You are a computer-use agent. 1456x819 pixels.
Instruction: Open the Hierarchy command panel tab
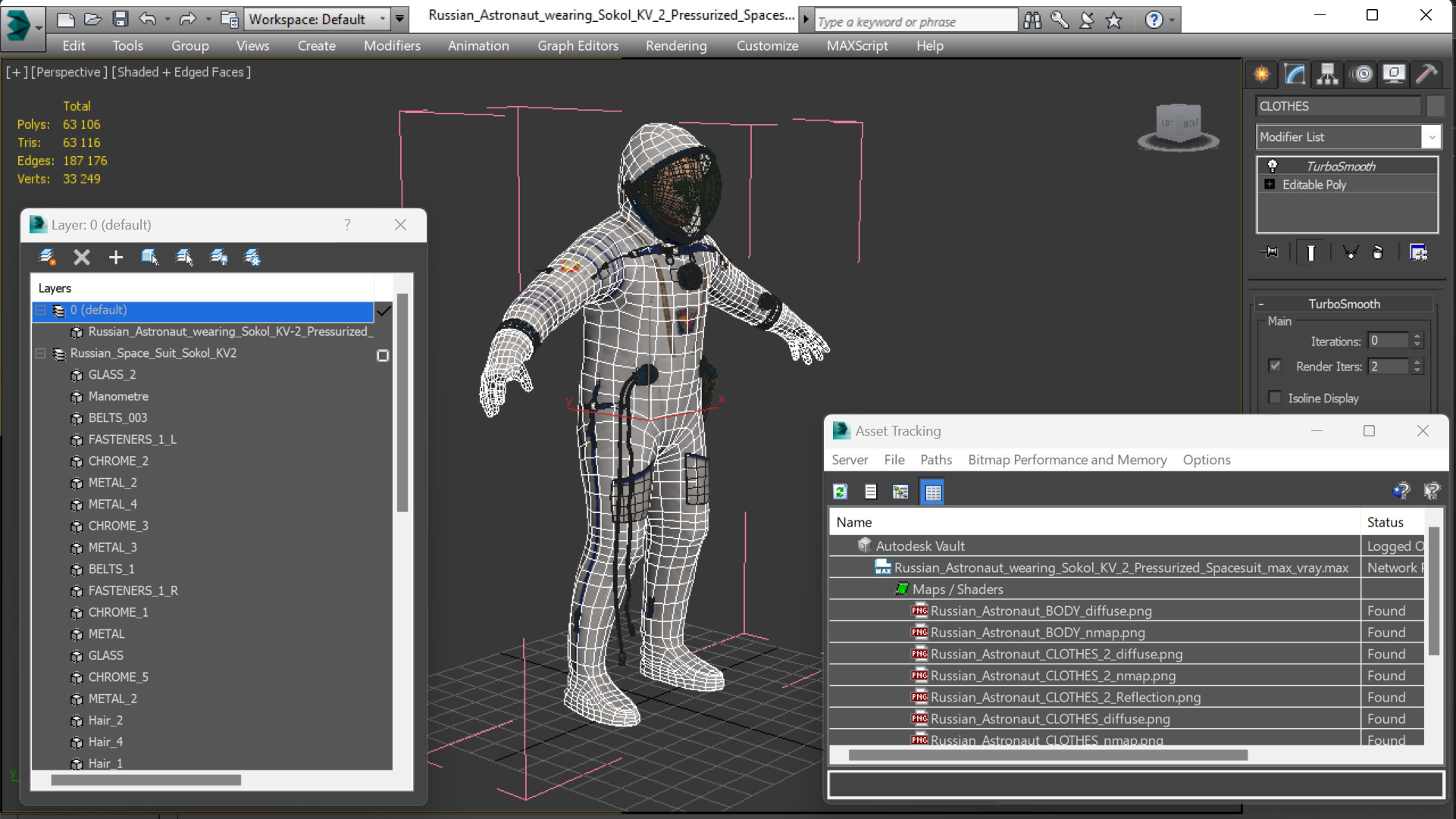[1327, 74]
